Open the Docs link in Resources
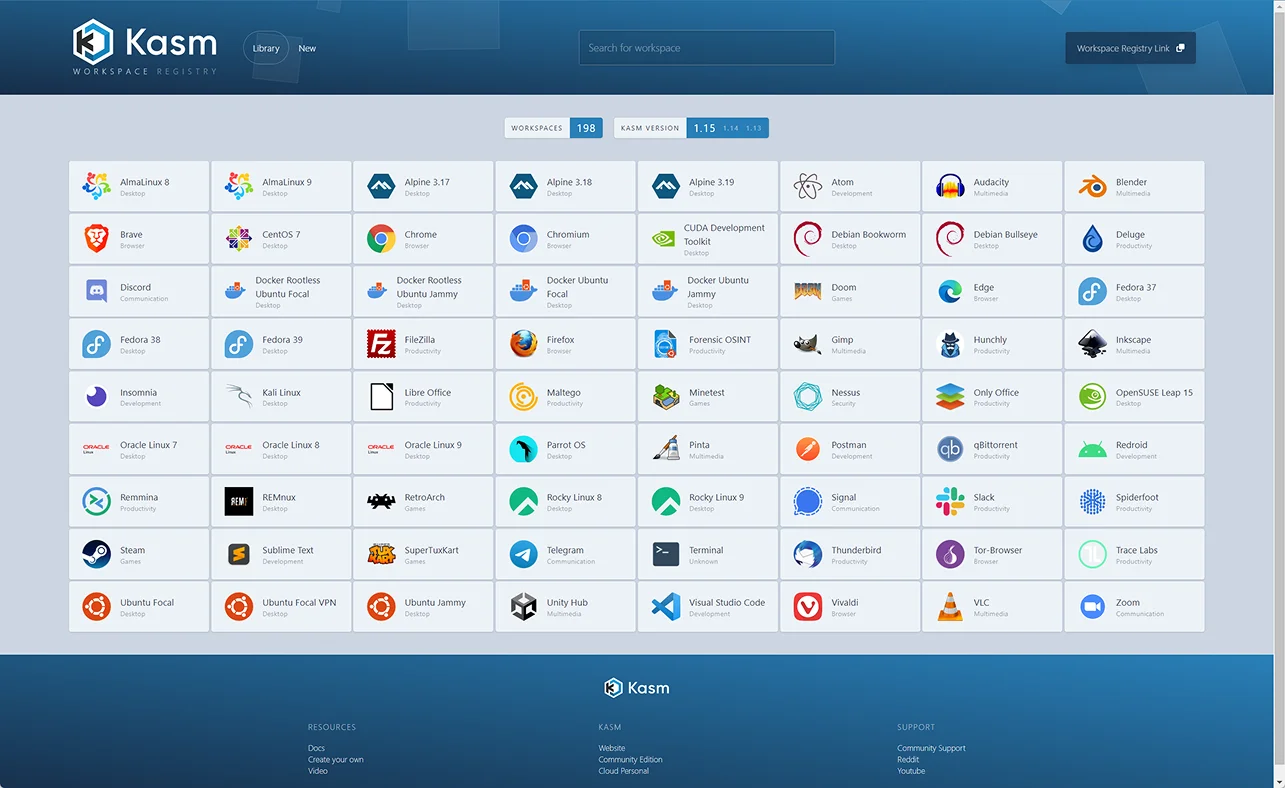Screen dimensions: 1285x788 click(x=316, y=747)
